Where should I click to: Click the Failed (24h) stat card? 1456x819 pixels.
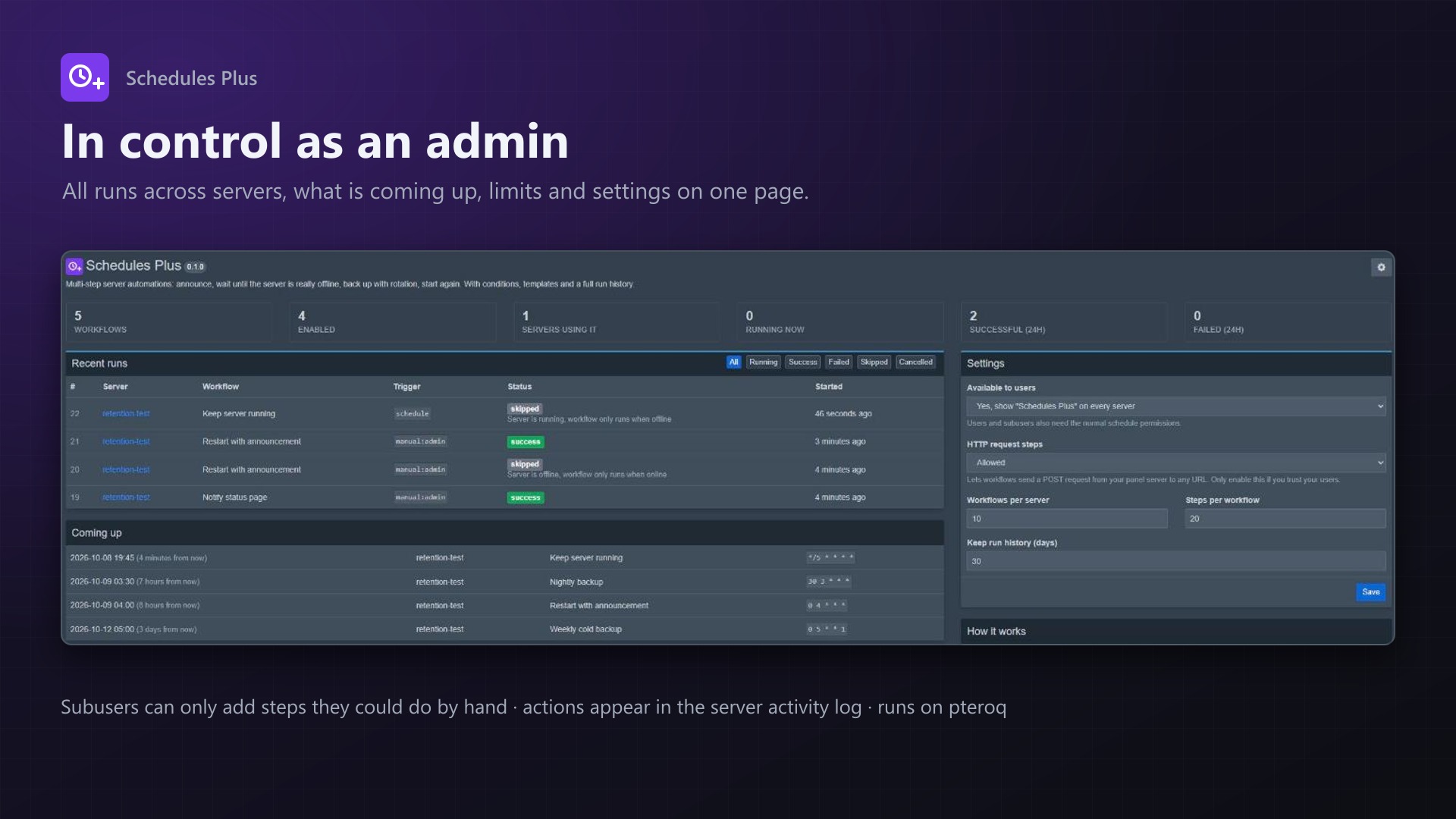1288,322
